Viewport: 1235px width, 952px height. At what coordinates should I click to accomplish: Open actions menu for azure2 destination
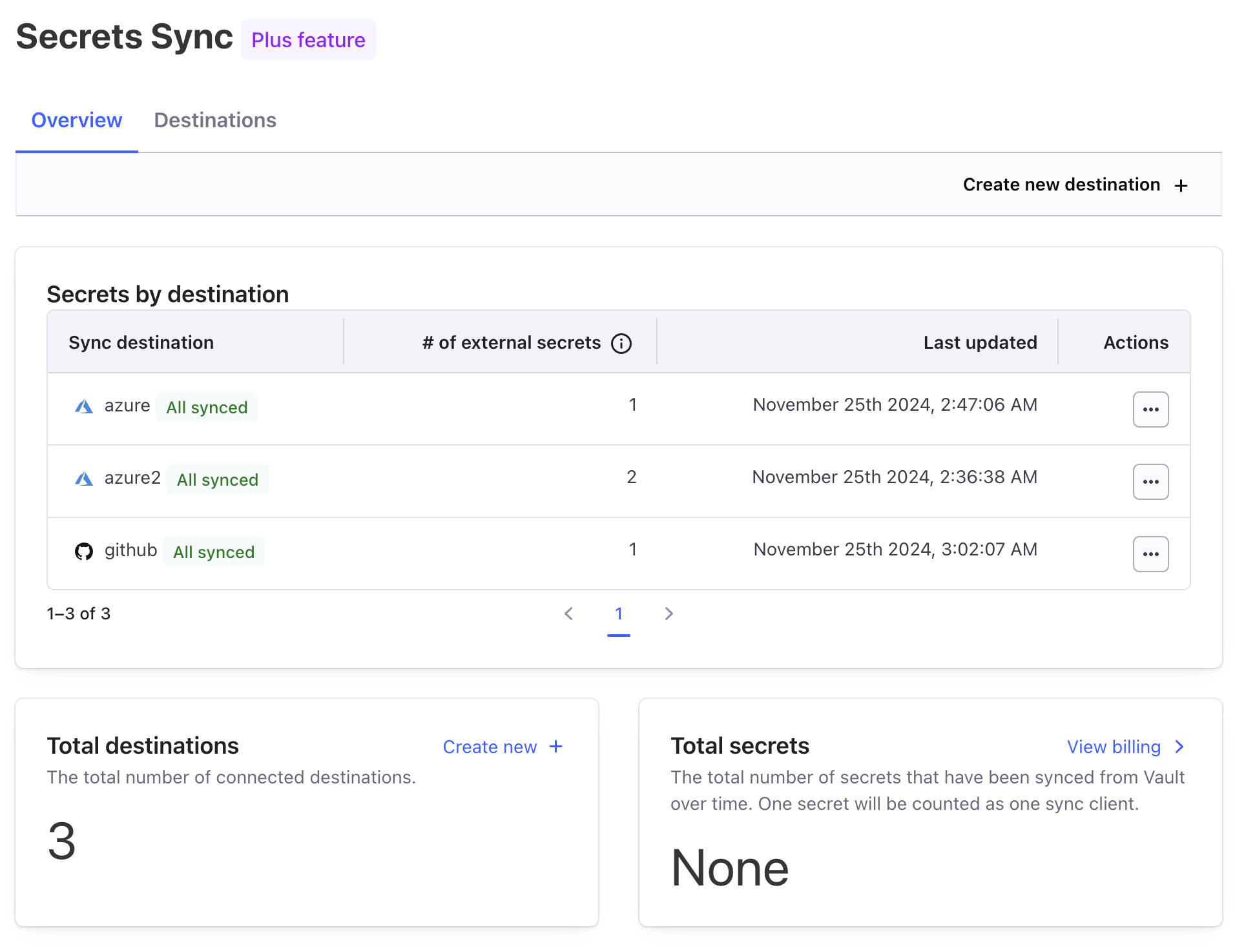click(x=1150, y=482)
